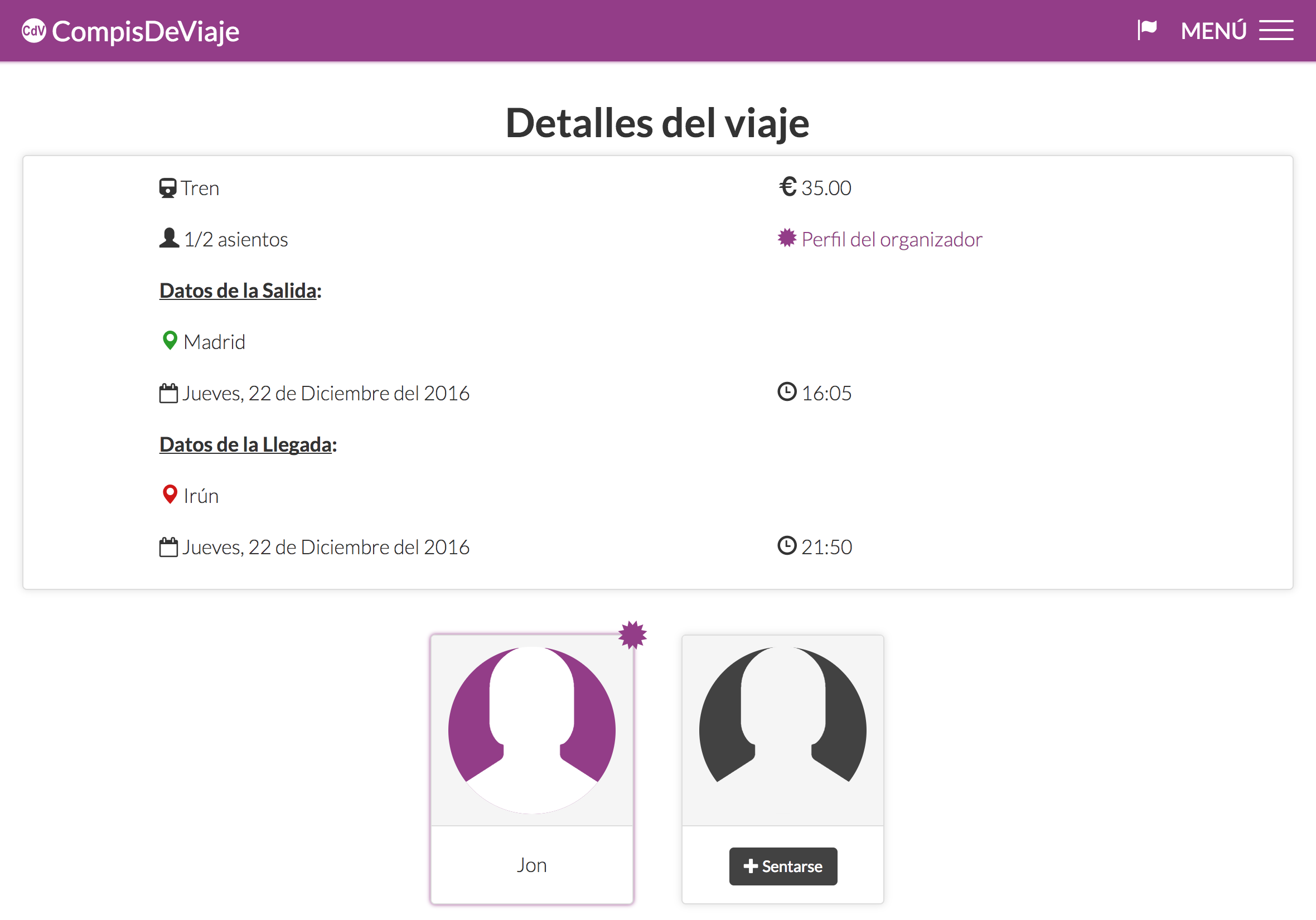Viewport: 1316px width, 920px height.
Task: Click the arrival clock icon at 21:50
Action: tap(787, 546)
